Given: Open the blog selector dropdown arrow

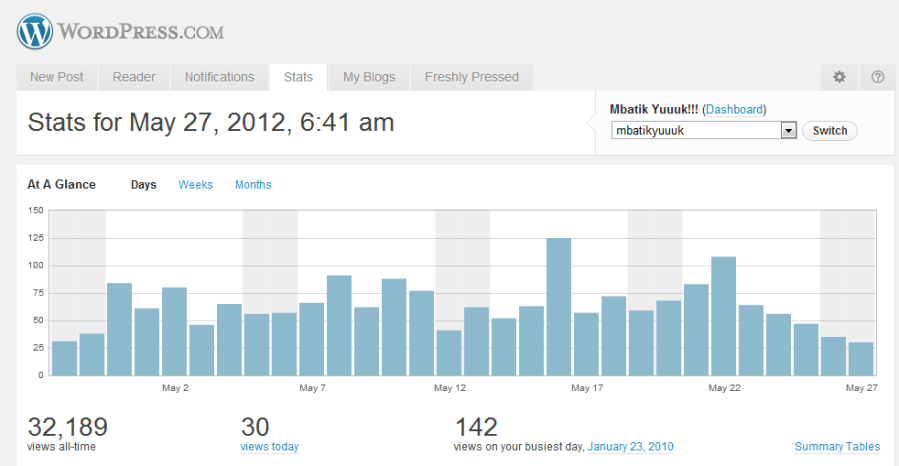Looking at the screenshot, I should pos(787,131).
